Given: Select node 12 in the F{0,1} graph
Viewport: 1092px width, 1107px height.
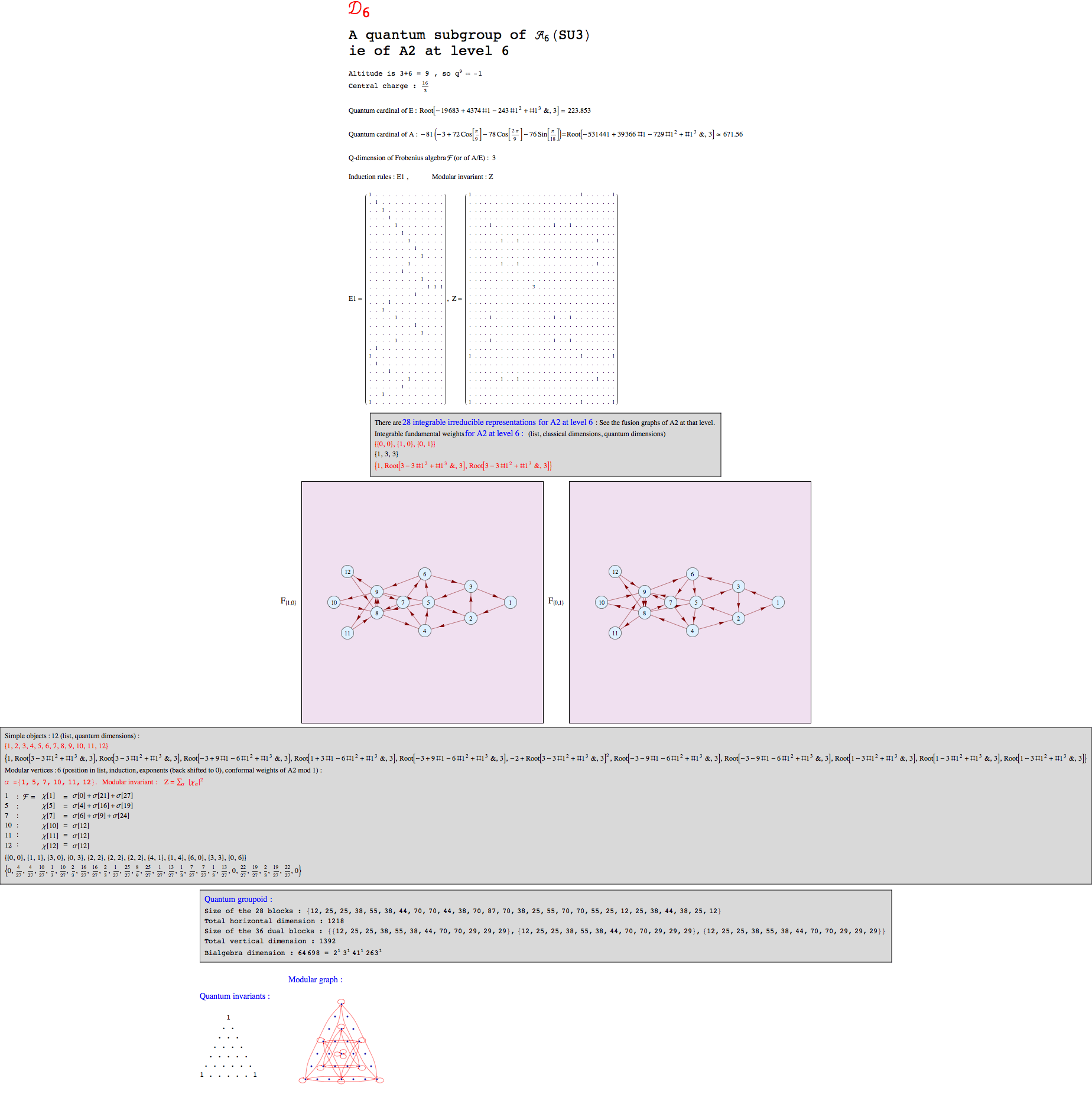Looking at the screenshot, I should 615,572.
